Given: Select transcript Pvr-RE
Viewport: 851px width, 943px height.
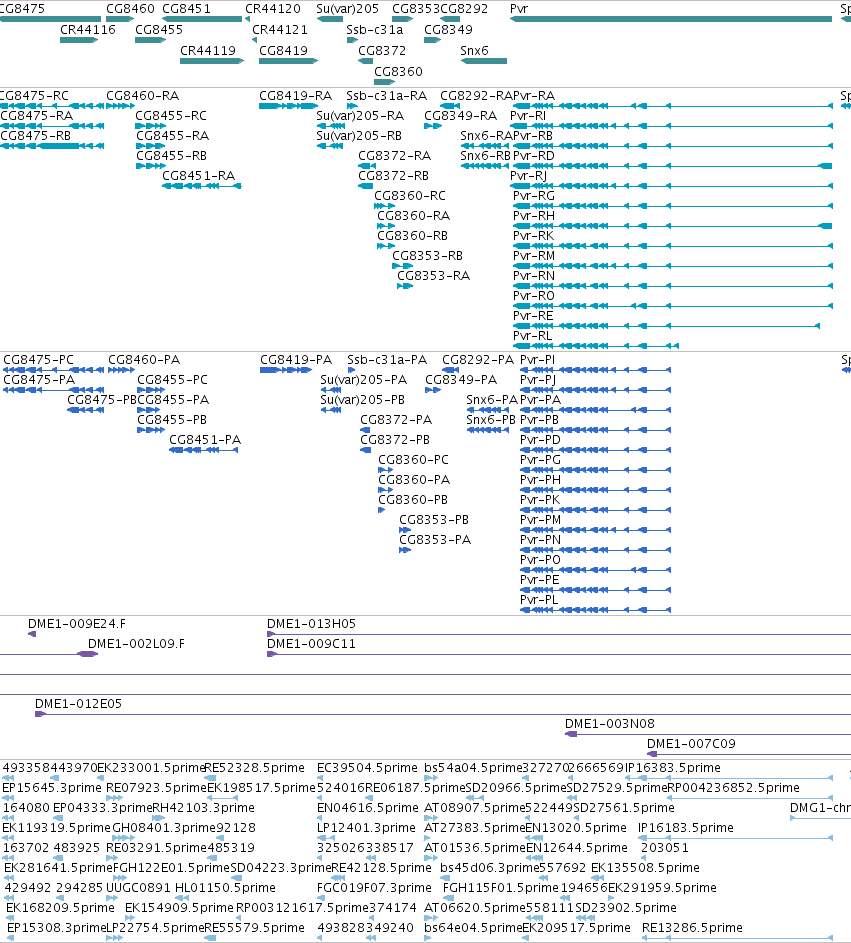Looking at the screenshot, I should tap(666, 326).
